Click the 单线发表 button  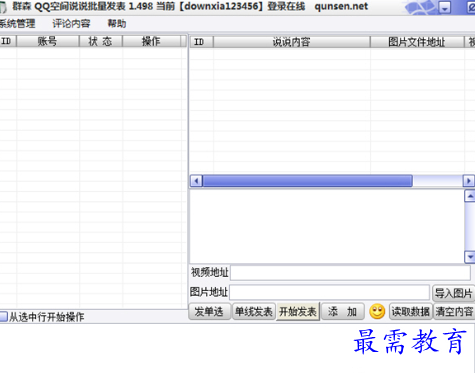[254, 312]
